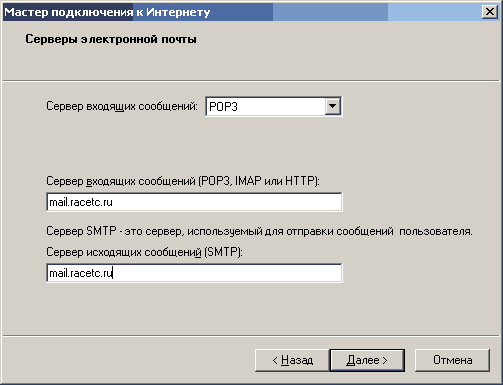Click the Сервер входящих сообщений label beside the combo box
The height and width of the screenshot is (385, 503).
122,106
